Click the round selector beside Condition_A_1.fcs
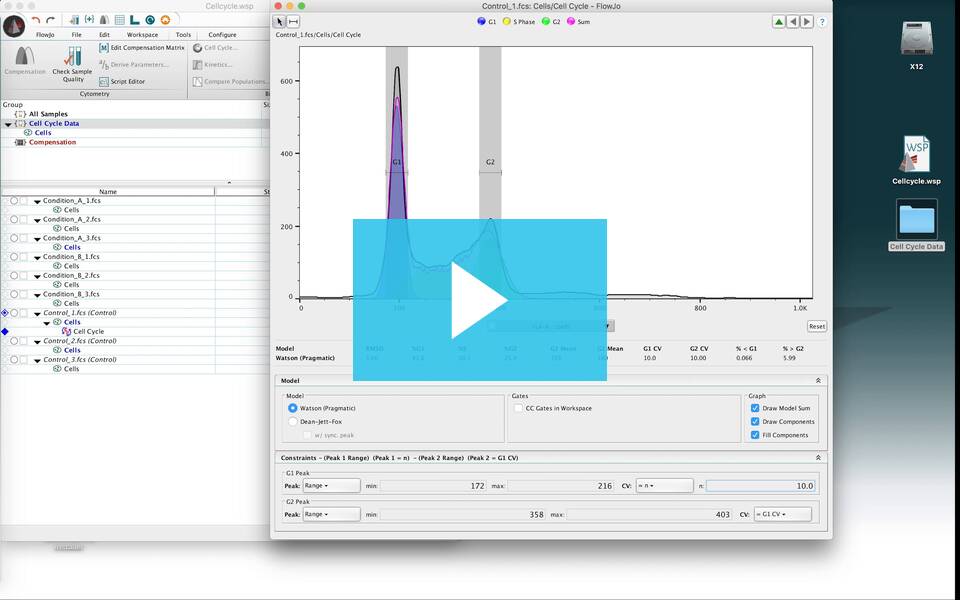Image resolution: width=960 pixels, height=600 pixels. (x=13, y=201)
